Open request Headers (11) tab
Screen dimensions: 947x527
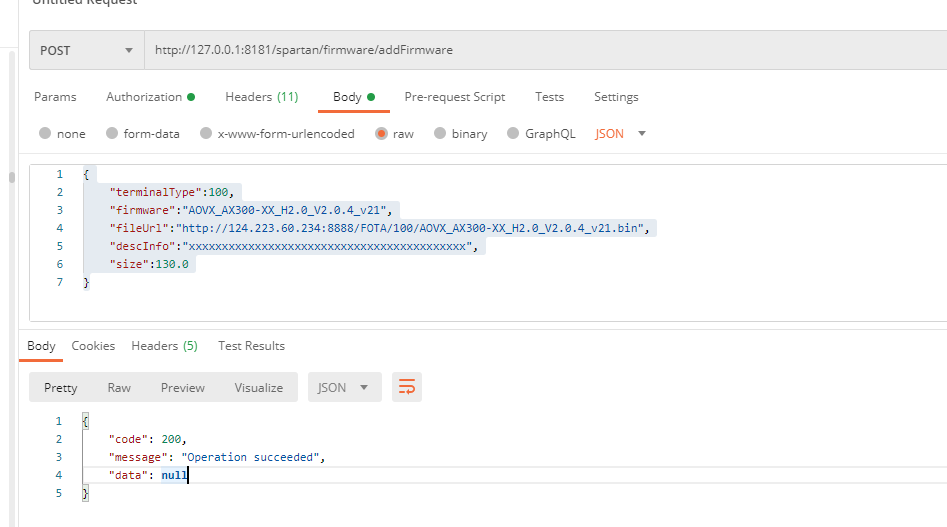point(261,97)
